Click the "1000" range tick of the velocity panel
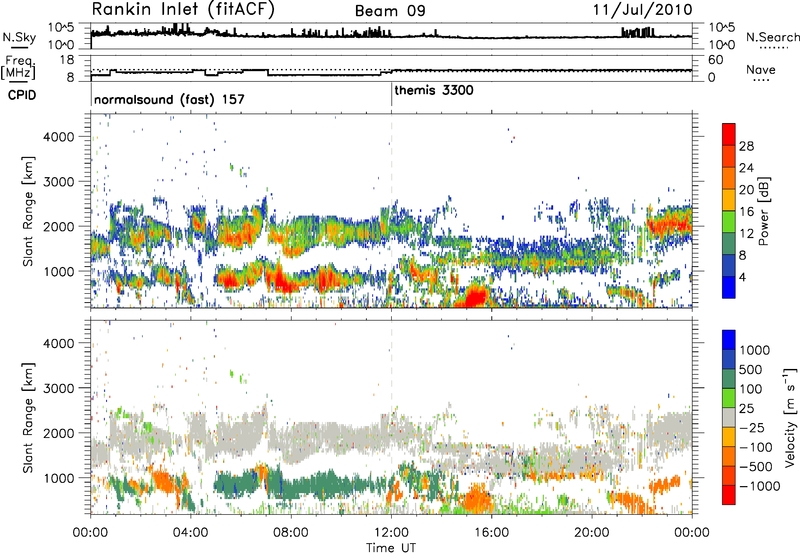800x554 pixels. pyautogui.click(x=58, y=477)
